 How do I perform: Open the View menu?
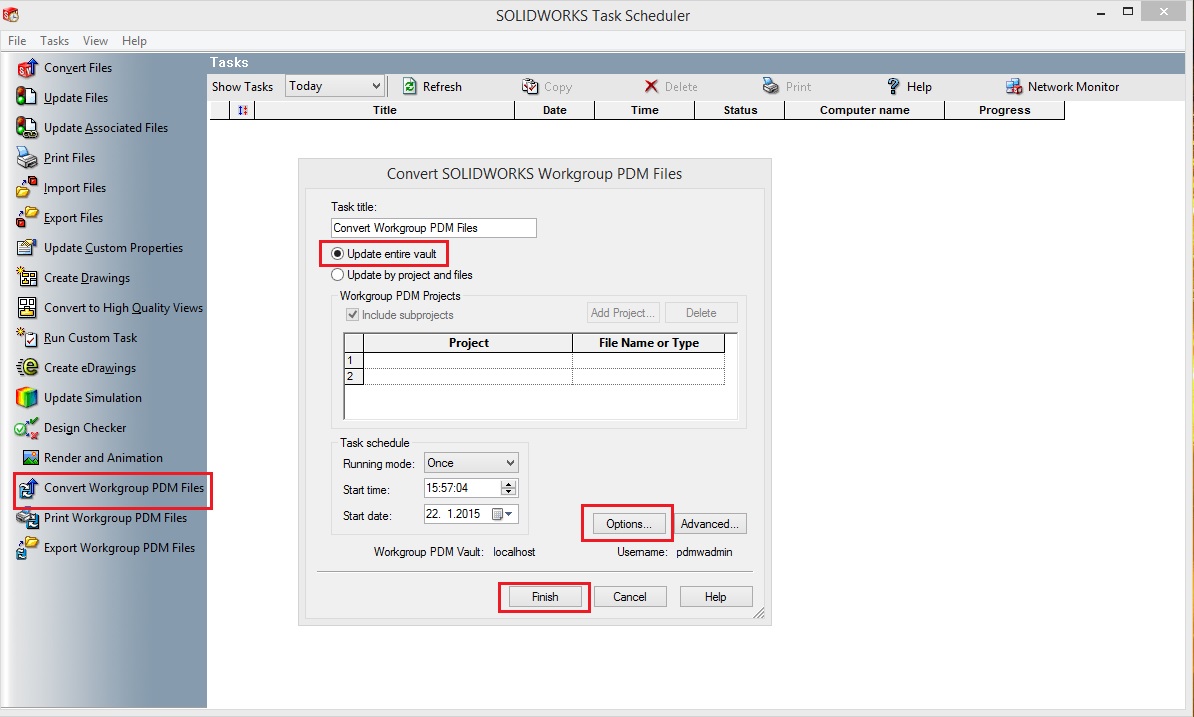click(x=95, y=41)
